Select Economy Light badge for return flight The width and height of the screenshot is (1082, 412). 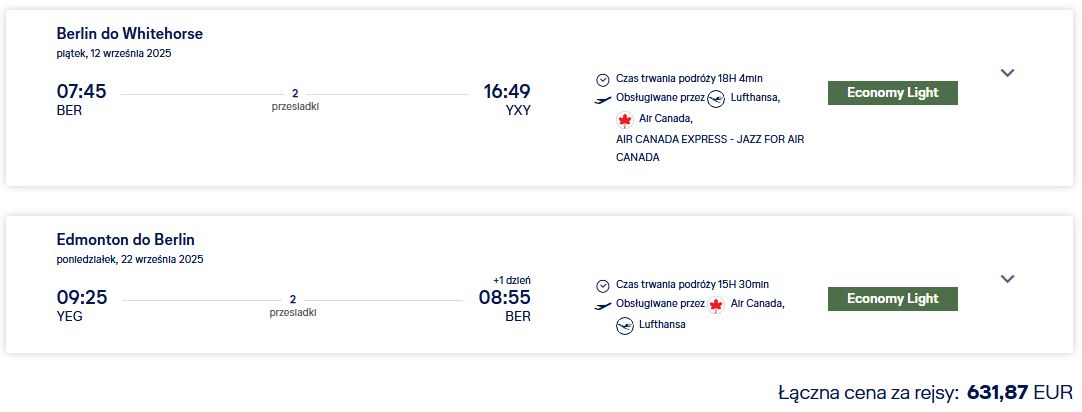(x=892, y=299)
